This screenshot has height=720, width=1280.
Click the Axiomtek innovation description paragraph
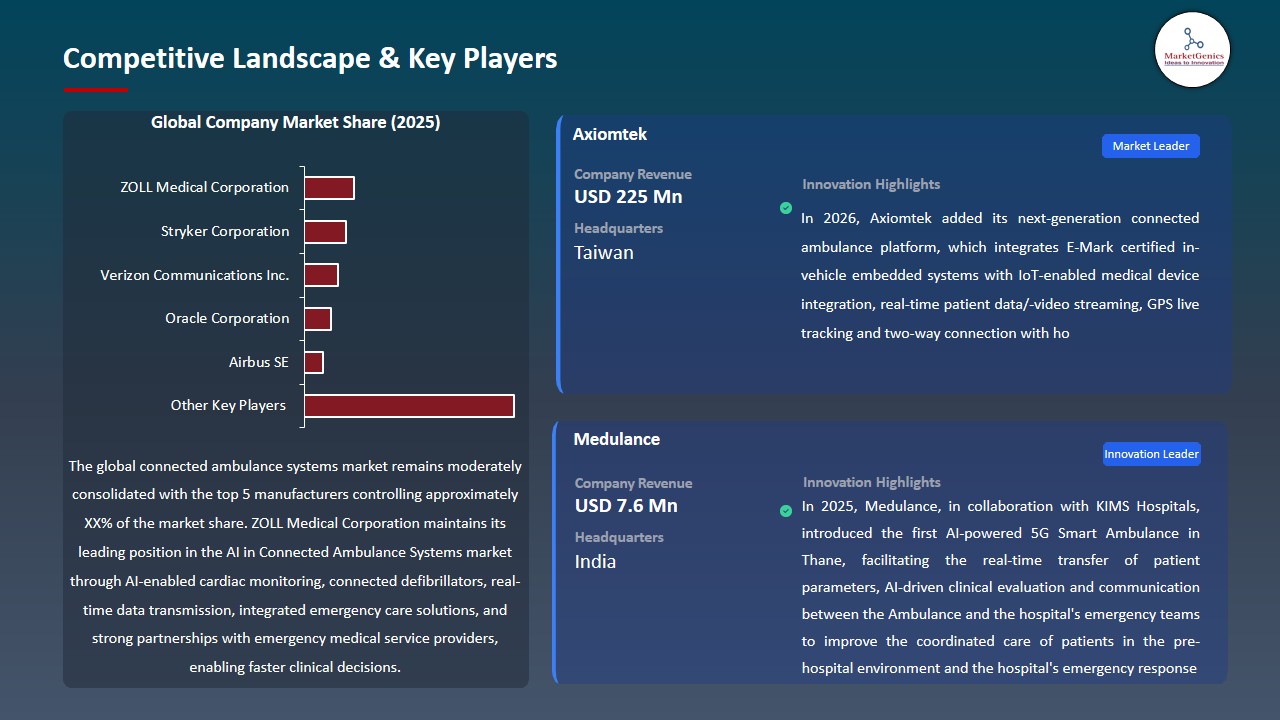coord(1000,275)
